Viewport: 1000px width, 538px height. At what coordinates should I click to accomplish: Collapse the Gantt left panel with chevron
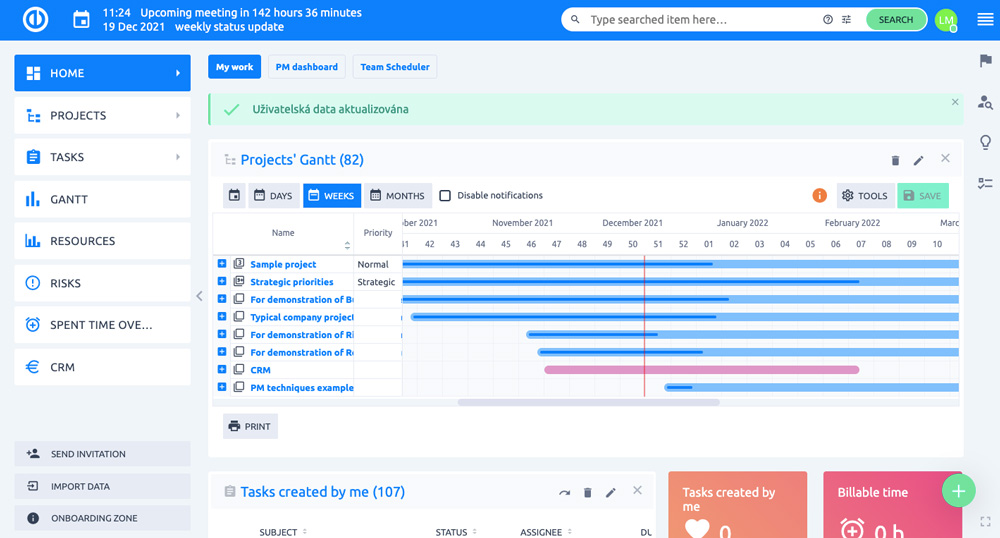pyautogui.click(x=199, y=296)
